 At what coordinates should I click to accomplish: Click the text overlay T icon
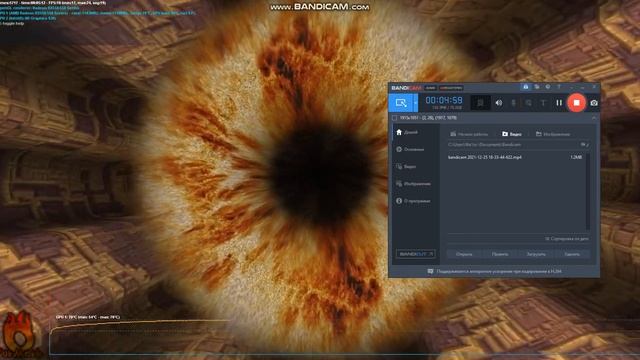[543, 103]
